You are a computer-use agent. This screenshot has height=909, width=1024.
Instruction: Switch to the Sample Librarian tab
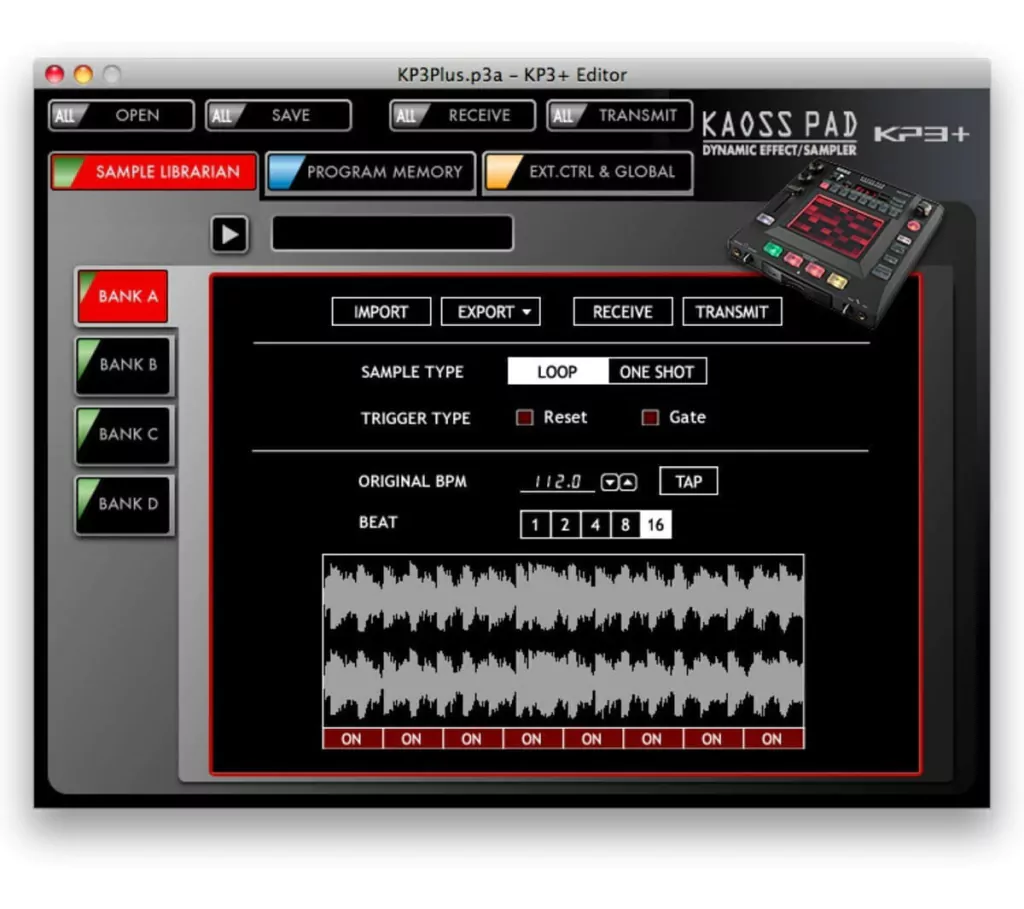(x=154, y=172)
